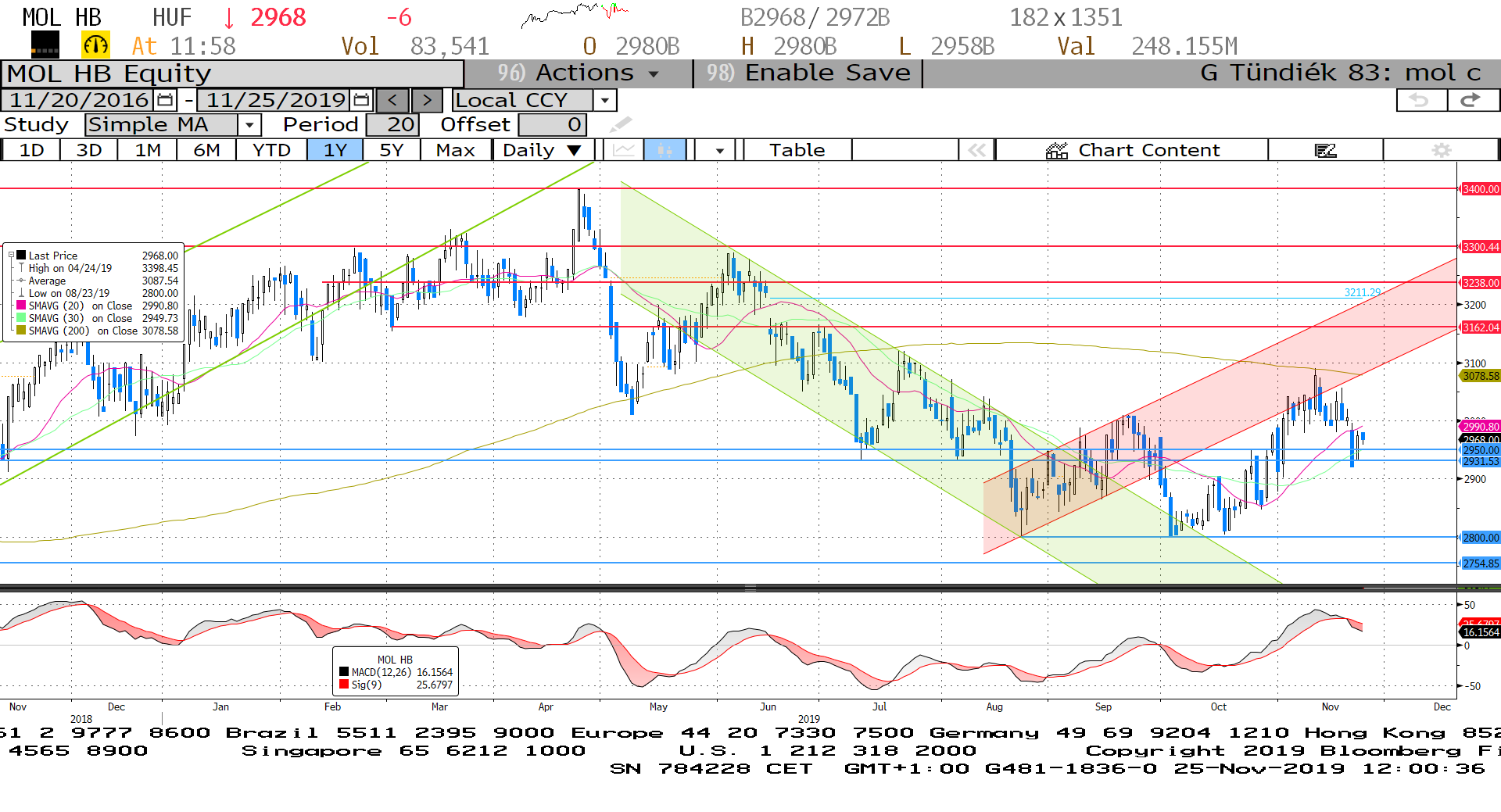Image resolution: width=1501 pixels, height=812 pixels.
Task: Click Low on 08/23/19 marker icon
Action: (x=21, y=293)
